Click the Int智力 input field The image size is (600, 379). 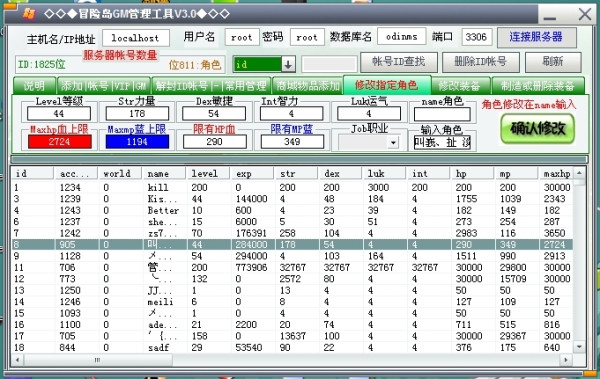tap(292, 114)
